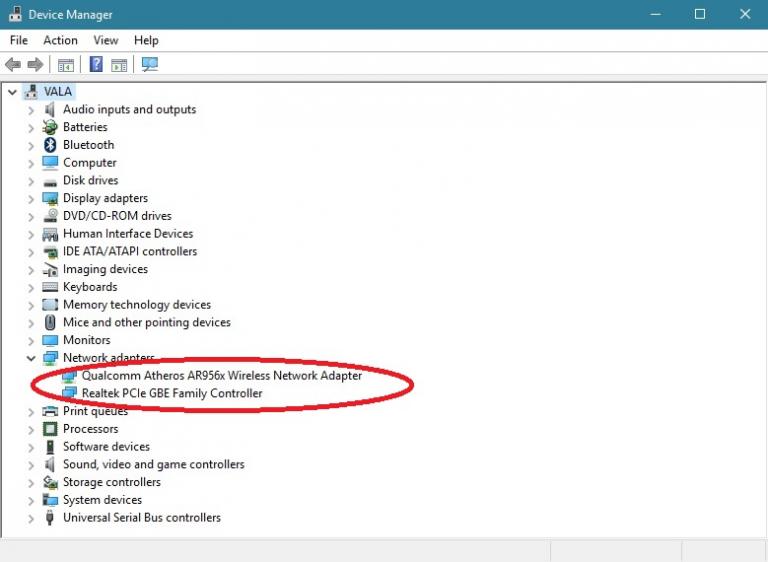This screenshot has width=768, height=562.
Task: Click the DVD/CD-ROM drives disc icon
Action: pos(50,216)
